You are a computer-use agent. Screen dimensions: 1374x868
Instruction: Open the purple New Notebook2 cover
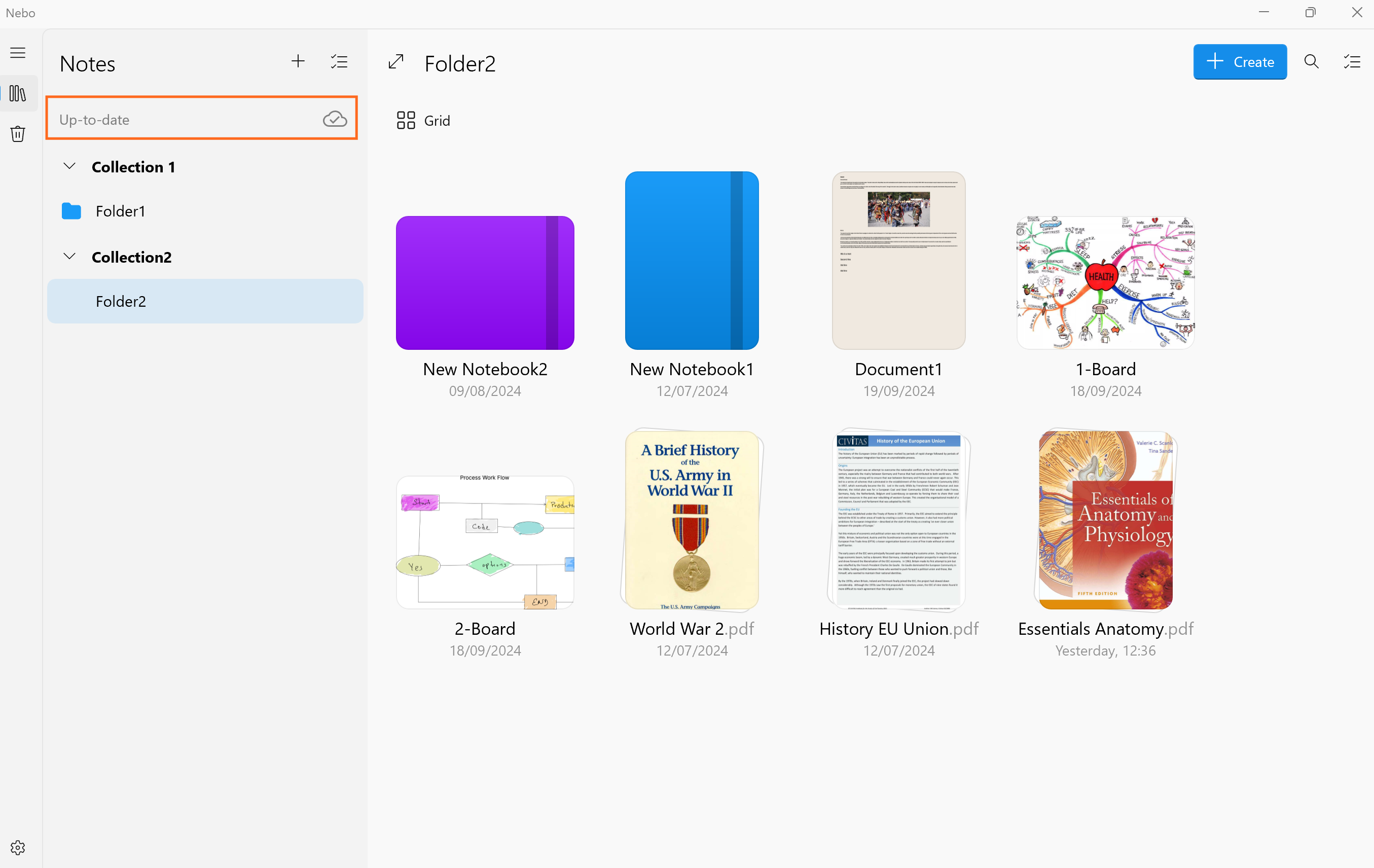pyautogui.click(x=484, y=282)
